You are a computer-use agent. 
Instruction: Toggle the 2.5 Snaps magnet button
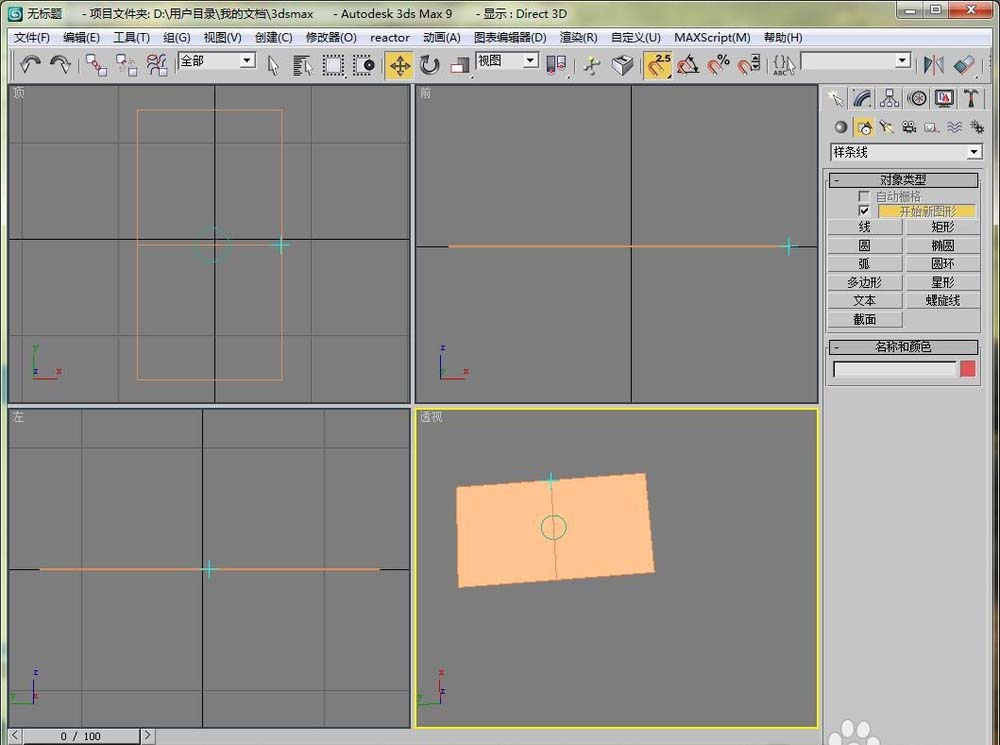coord(658,65)
